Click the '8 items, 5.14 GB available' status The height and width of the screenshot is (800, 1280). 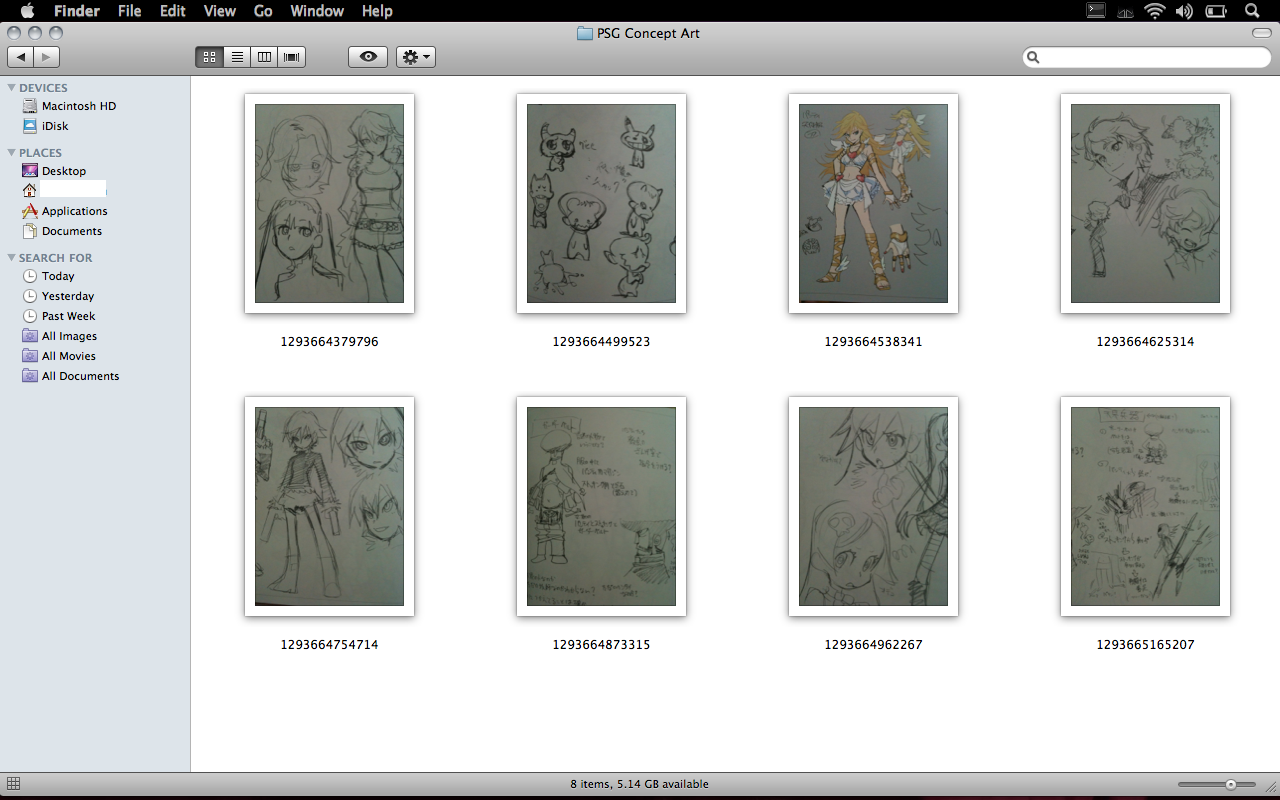(640, 784)
